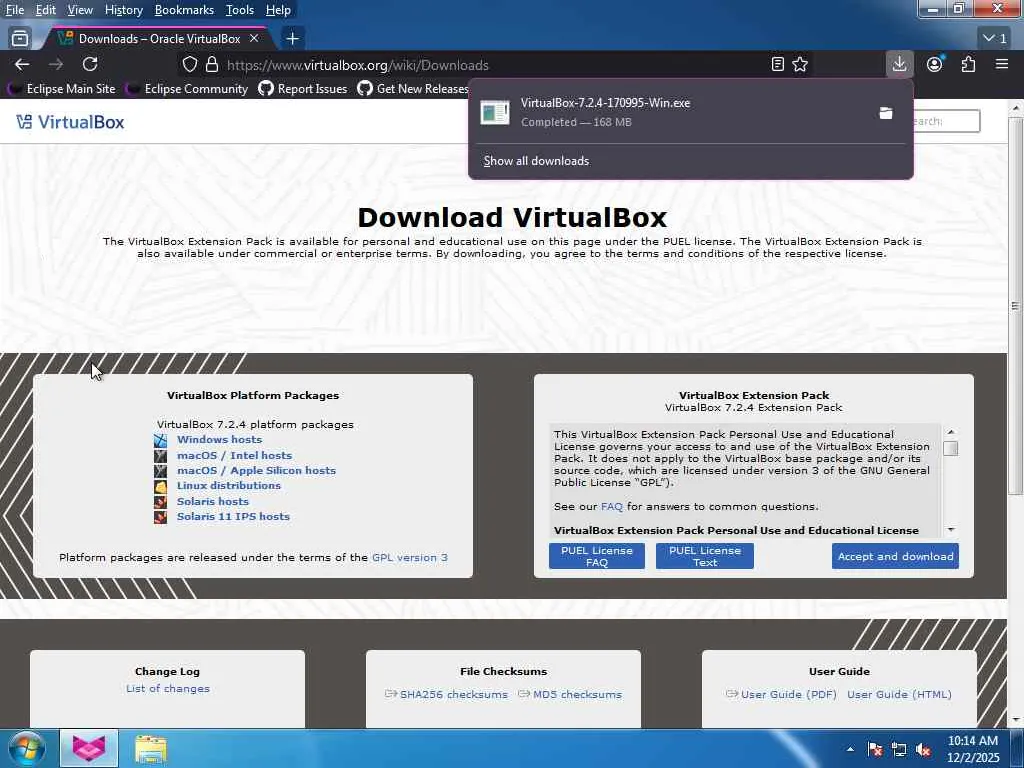Open the View menu
Viewport: 1024px width, 768px height.
(80, 10)
